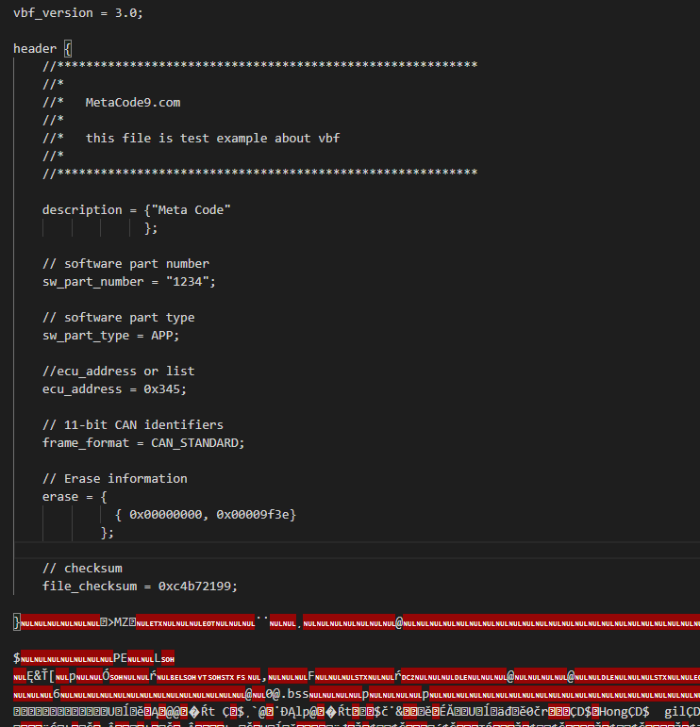Image resolution: width=700 pixels, height=727 pixels.
Task: Click the '// 11-bit CAN identifiers' comment
Action: click(132, 425)
